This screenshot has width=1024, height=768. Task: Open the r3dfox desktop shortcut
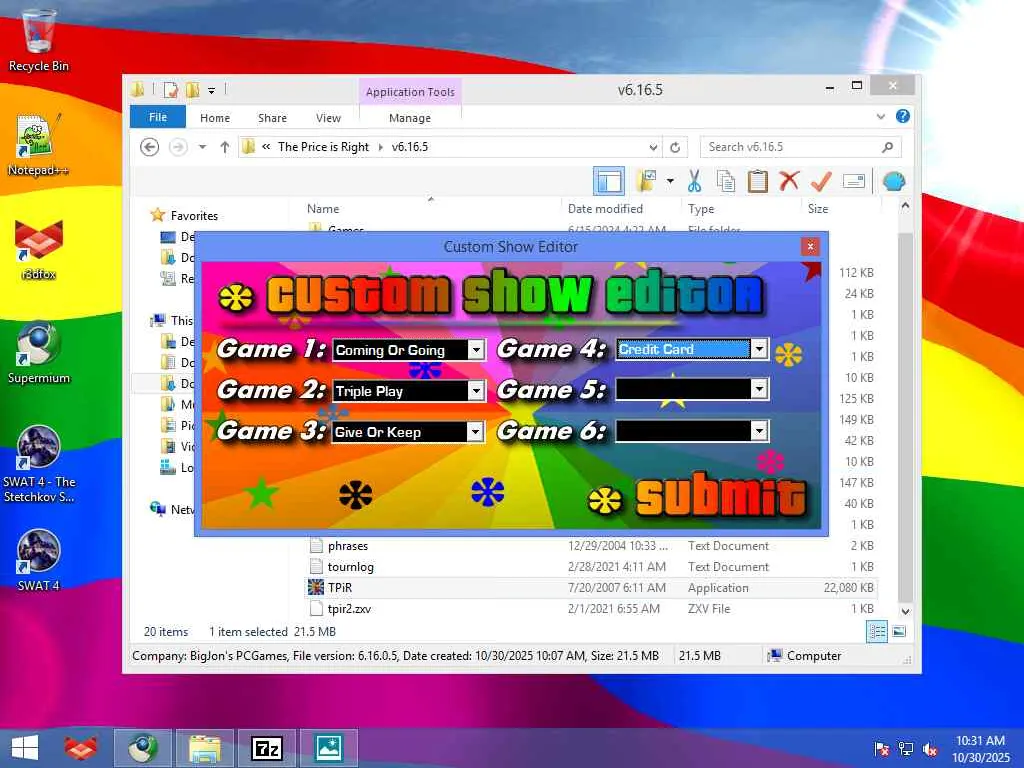(x=39, y=249)
